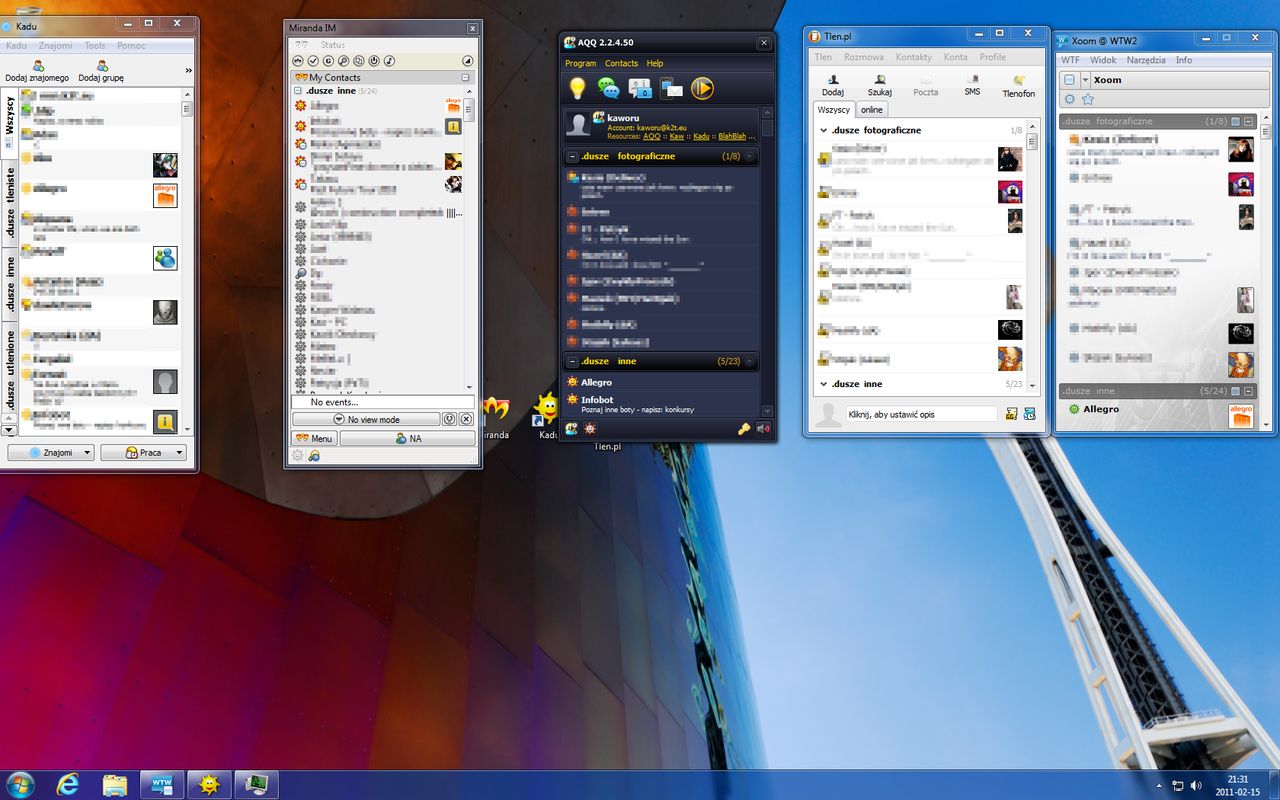Select .dusze tleniste vertical tab in Kadu

click(x=10, y=203)
